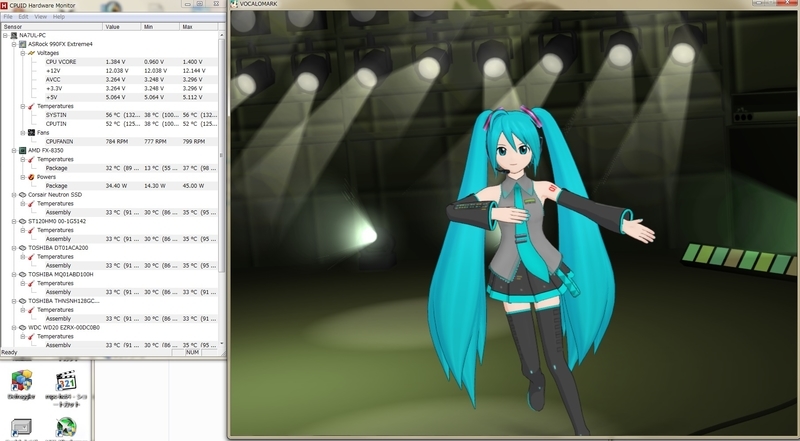This screenshot has height=441, width=800.
Task: Click the NUM indicator in the status bar
Action: 192,352
